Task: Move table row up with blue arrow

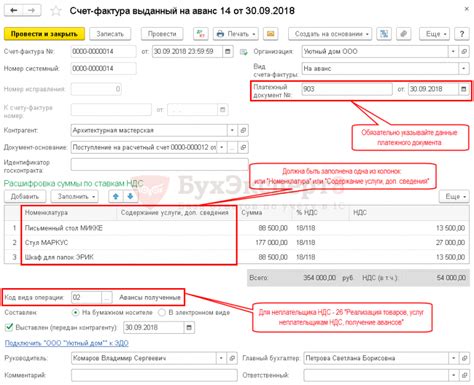Action: coord(116,196)
